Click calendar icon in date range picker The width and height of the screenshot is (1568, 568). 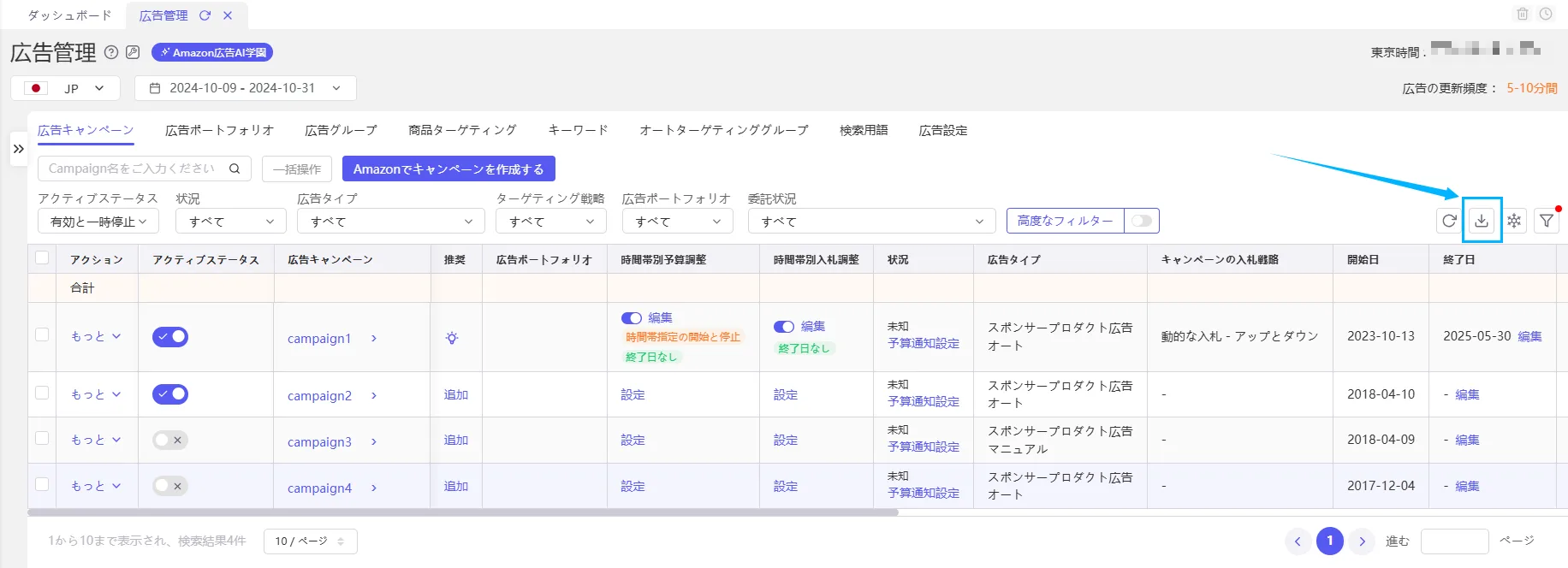[155, 88]
